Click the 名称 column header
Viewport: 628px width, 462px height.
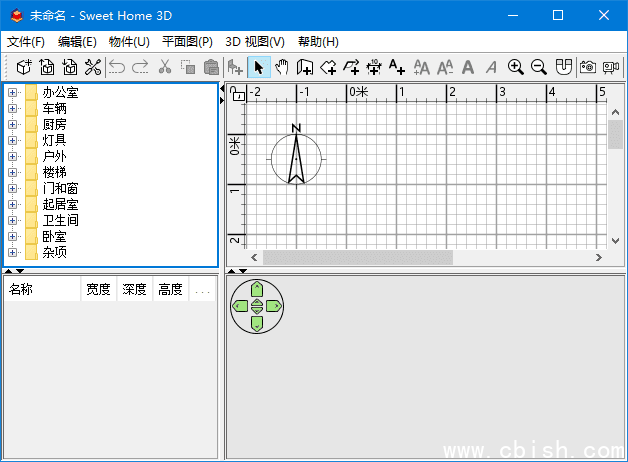coord(42,290)
